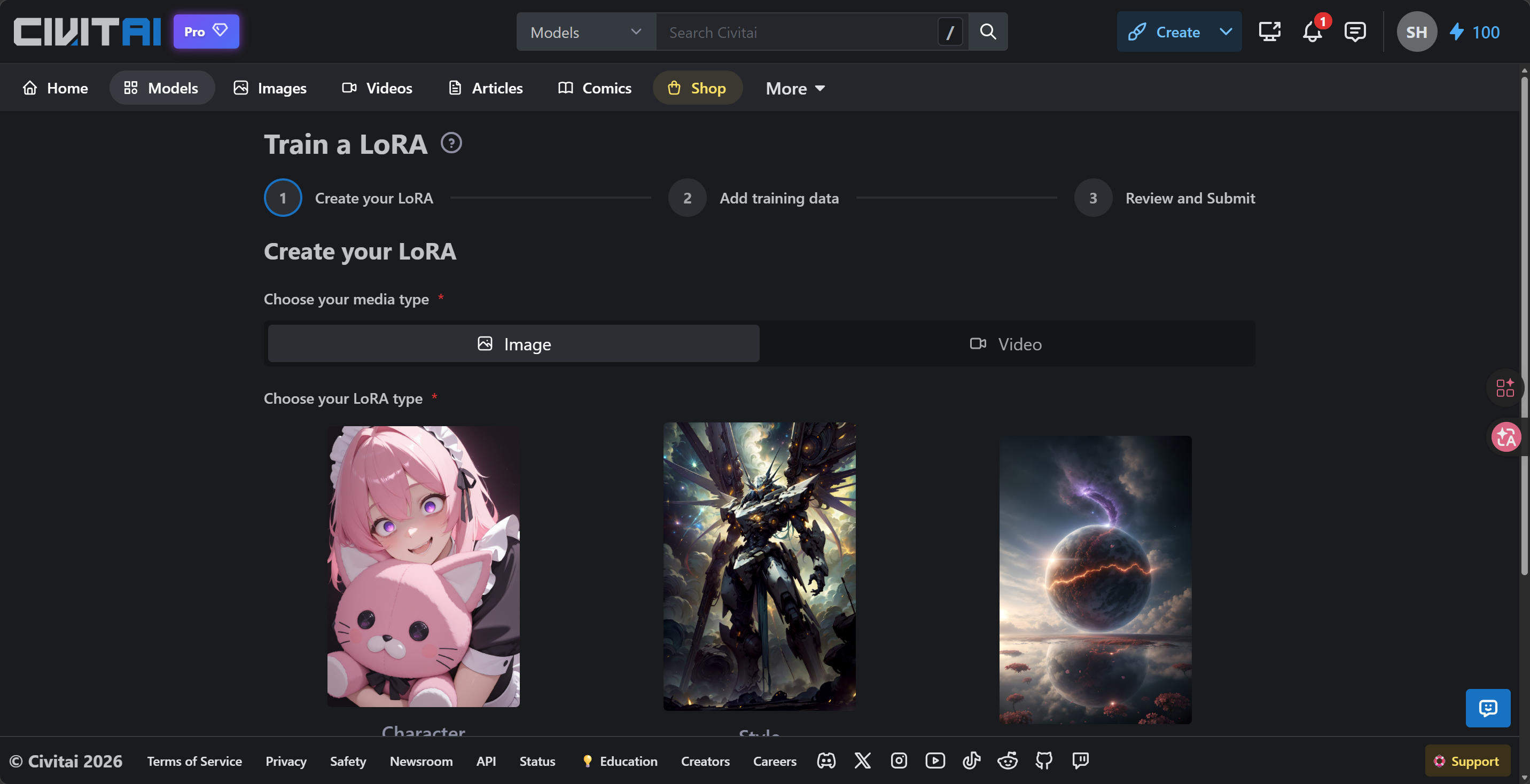Click the Create button

[x=1164, y=32]
